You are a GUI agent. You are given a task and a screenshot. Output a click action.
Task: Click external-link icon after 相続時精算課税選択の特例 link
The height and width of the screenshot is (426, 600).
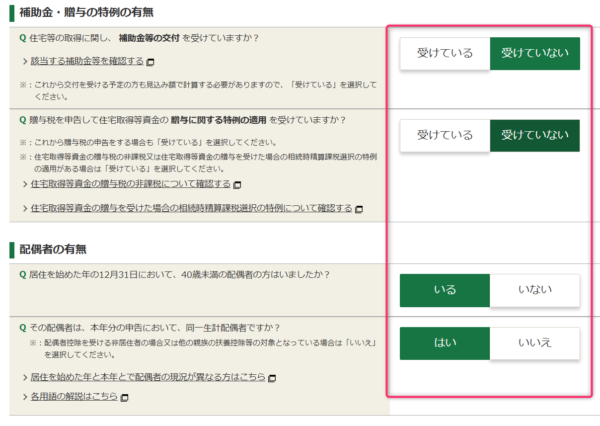point(359,209)
